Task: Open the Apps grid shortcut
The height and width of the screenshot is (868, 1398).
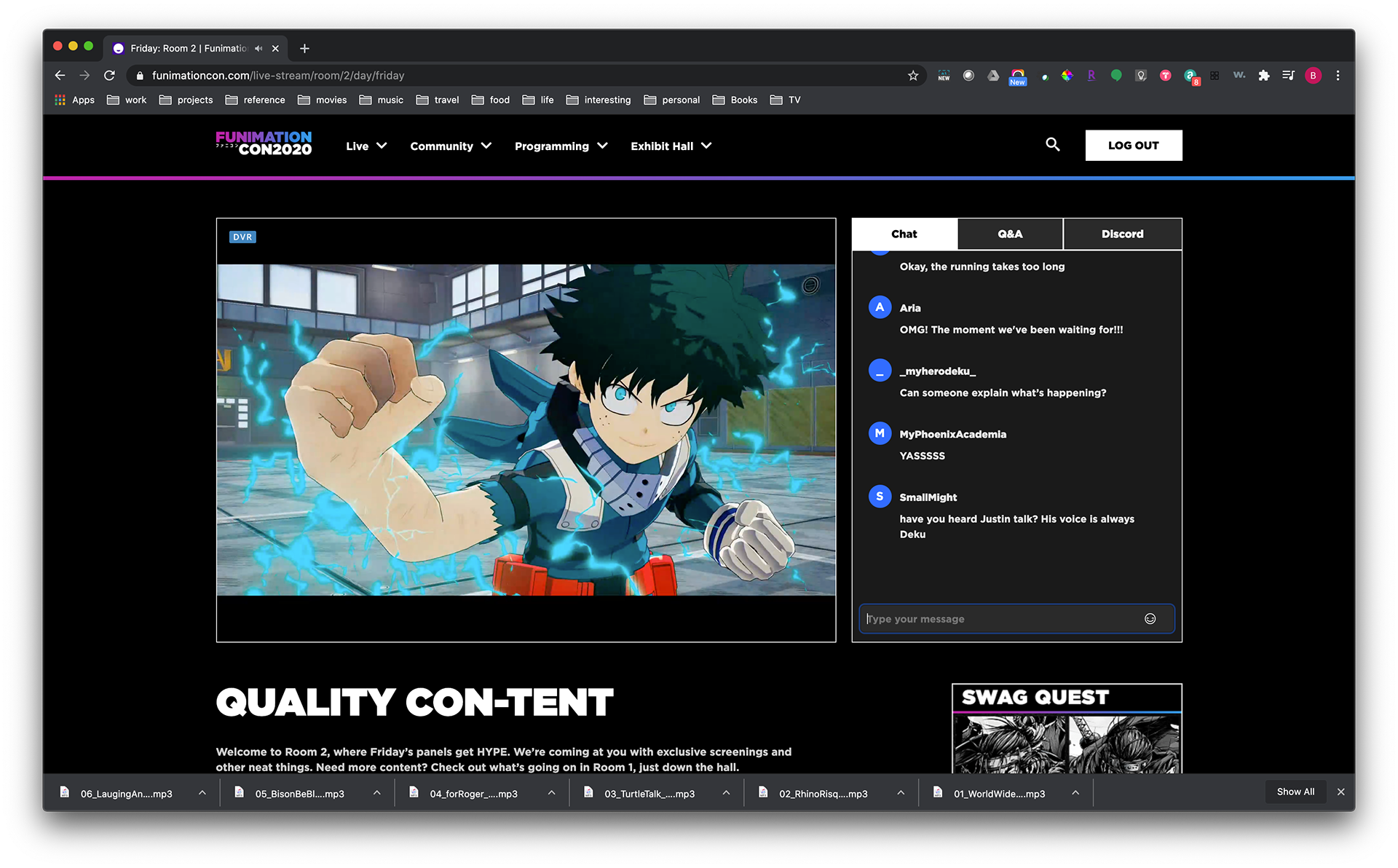Action: pos(74,100)
